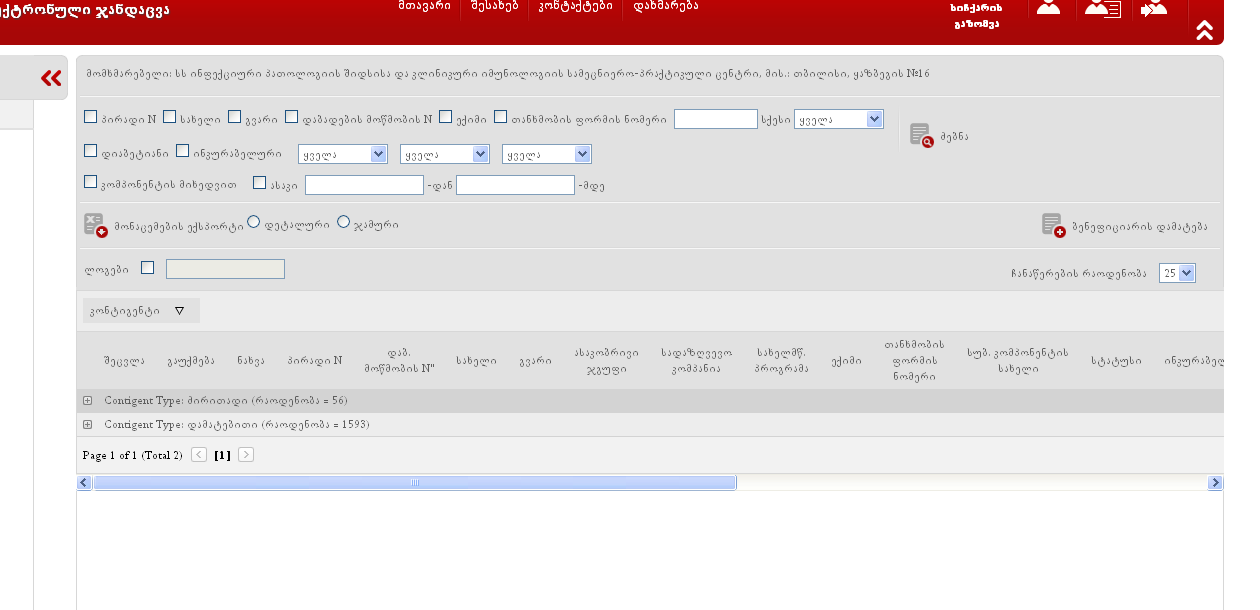Image resolution: width=1260 pixels, height=610 pixels.
Task: Expand the მირითადი contingent type group
Action: (x=88, y=401)
